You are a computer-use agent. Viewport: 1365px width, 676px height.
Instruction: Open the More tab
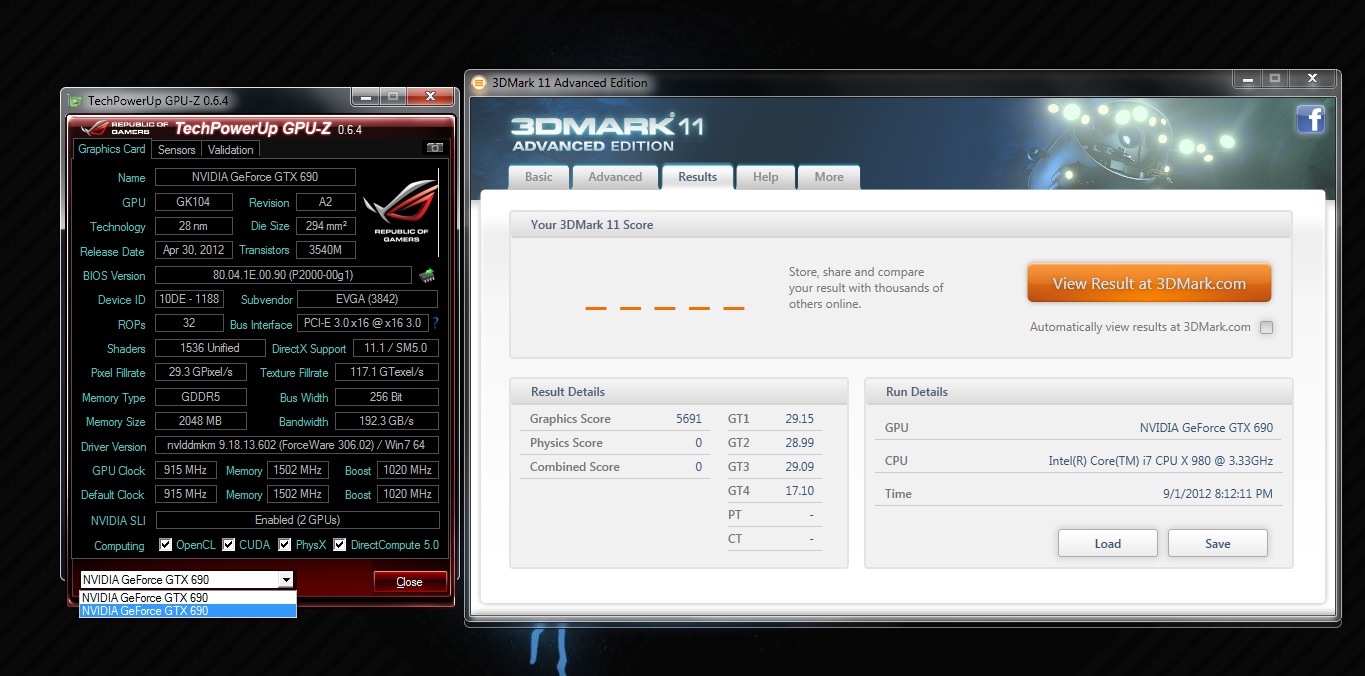click(829, 177)
